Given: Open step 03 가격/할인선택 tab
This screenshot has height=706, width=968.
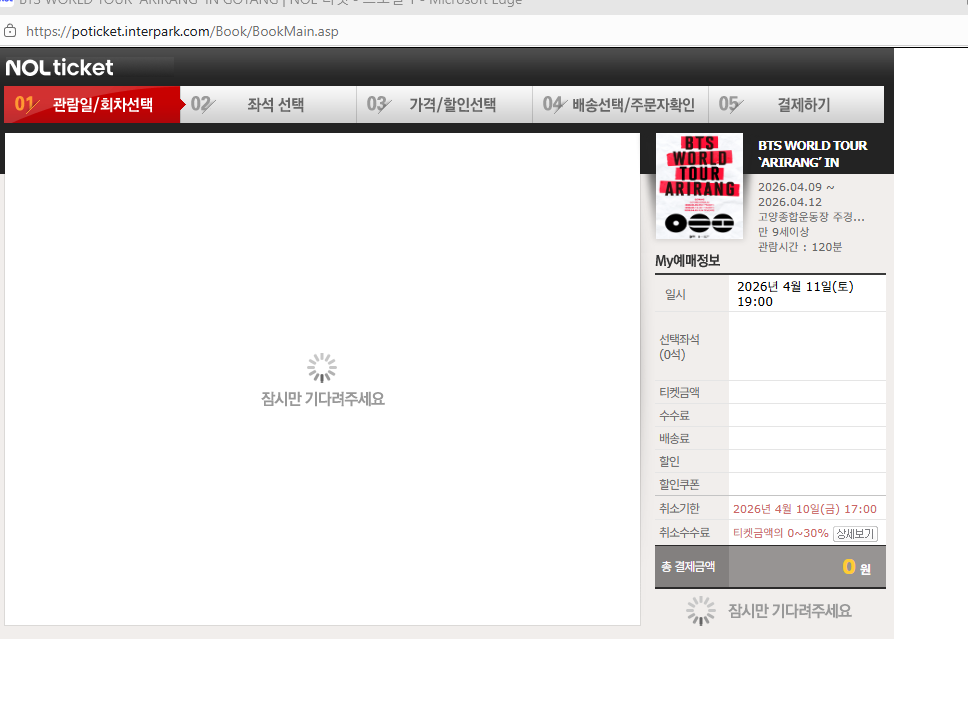Looking at the screenshot, I should click(444, 104).
